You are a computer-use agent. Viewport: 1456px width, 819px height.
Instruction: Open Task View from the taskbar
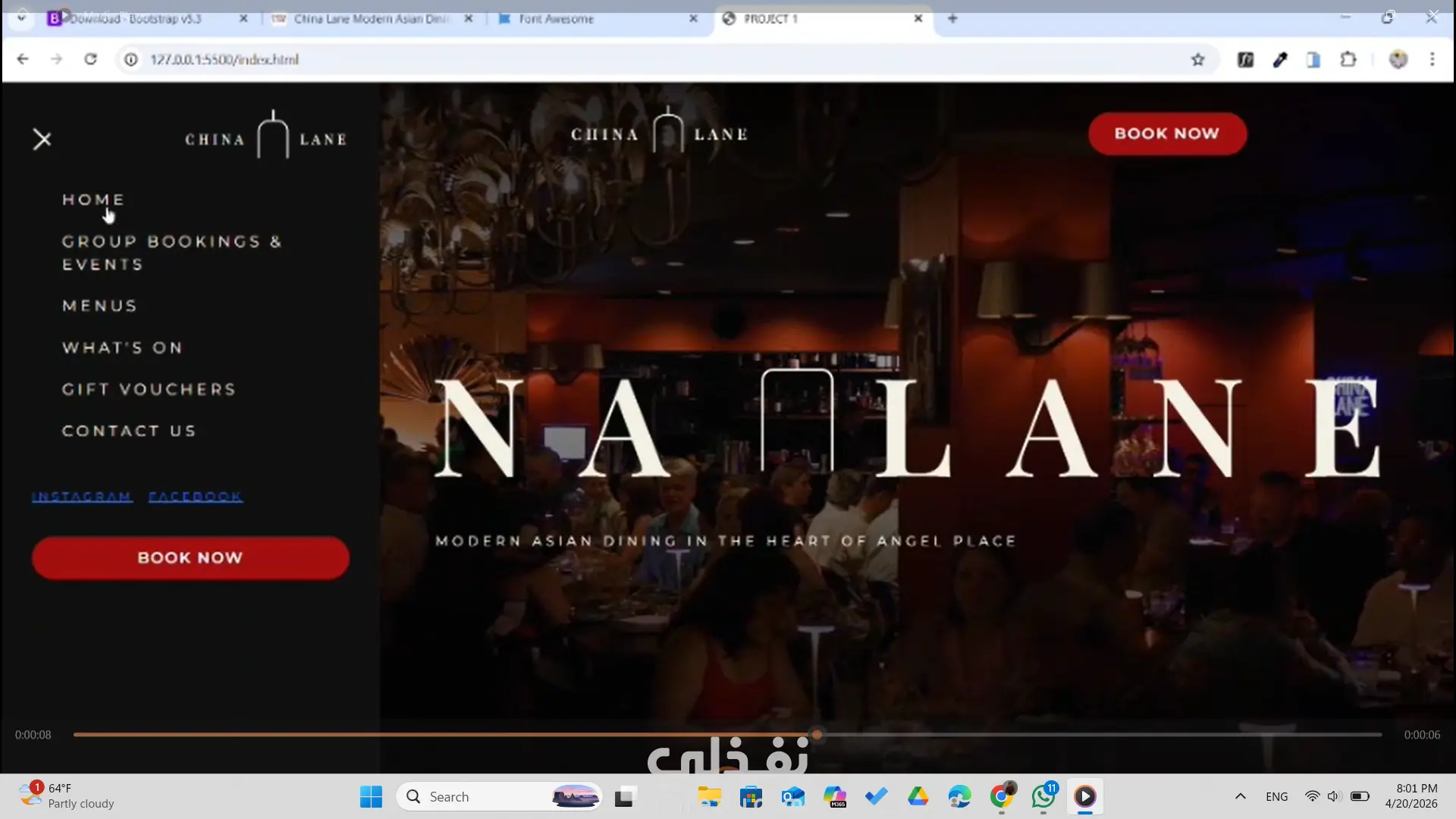pyautogui.click(x=624, y=797)
